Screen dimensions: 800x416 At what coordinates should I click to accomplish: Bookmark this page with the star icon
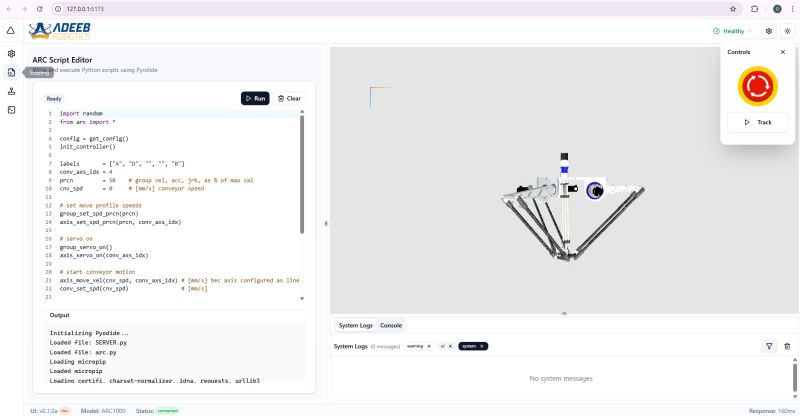pyautogui.click(x=733, y=9)
